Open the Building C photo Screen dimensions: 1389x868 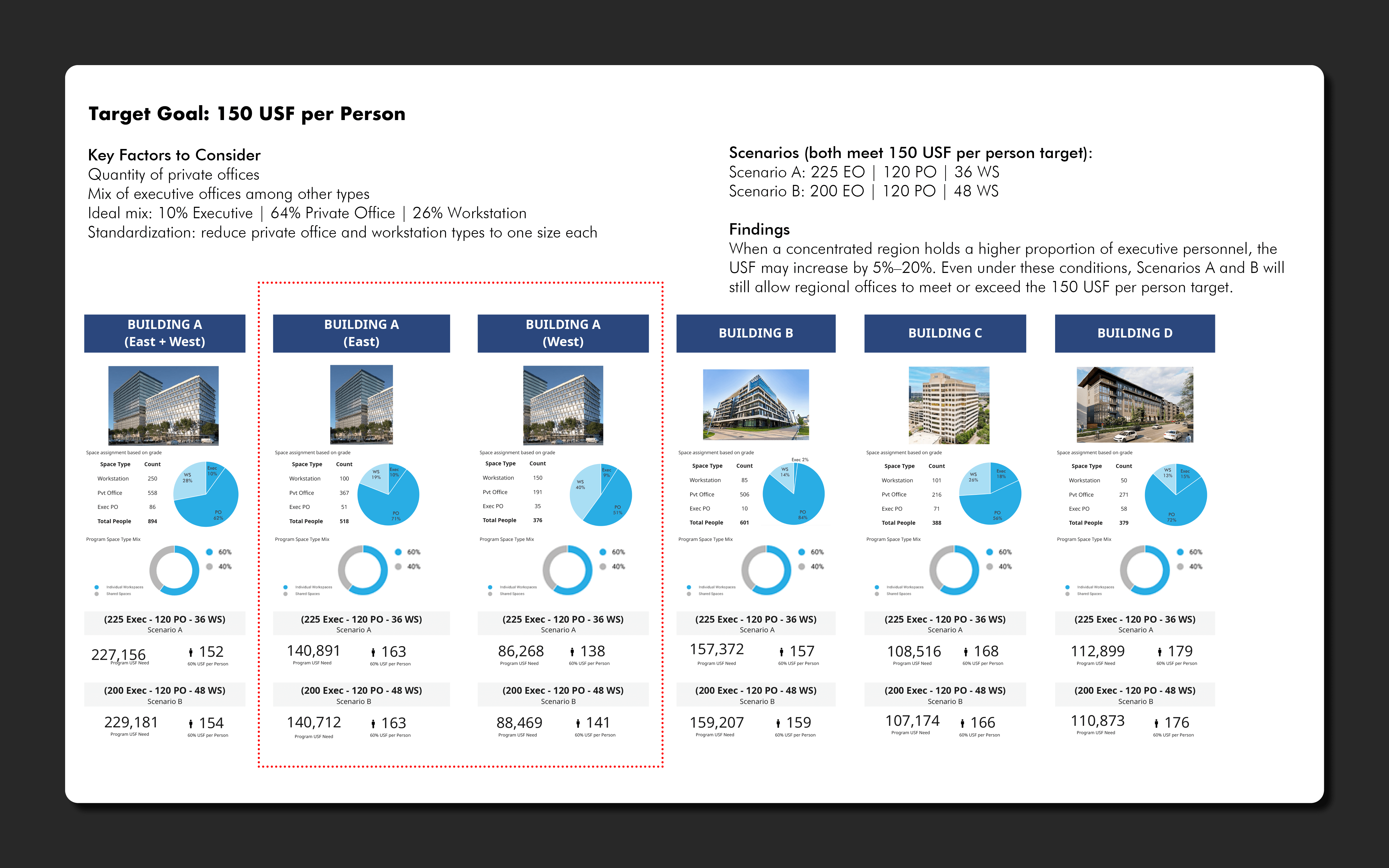tap(949, 405)
